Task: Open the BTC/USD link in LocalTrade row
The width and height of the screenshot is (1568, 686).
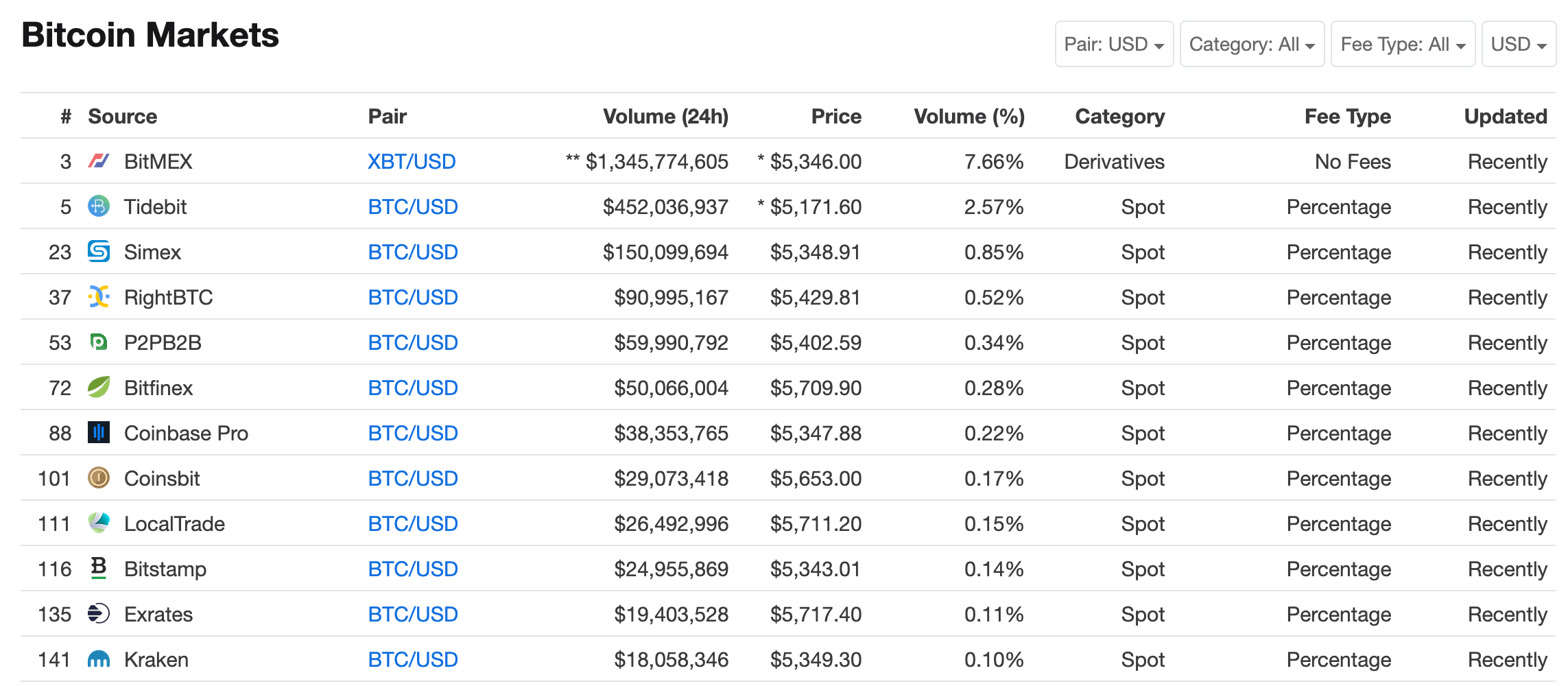Action: click(x=413, y=523)
